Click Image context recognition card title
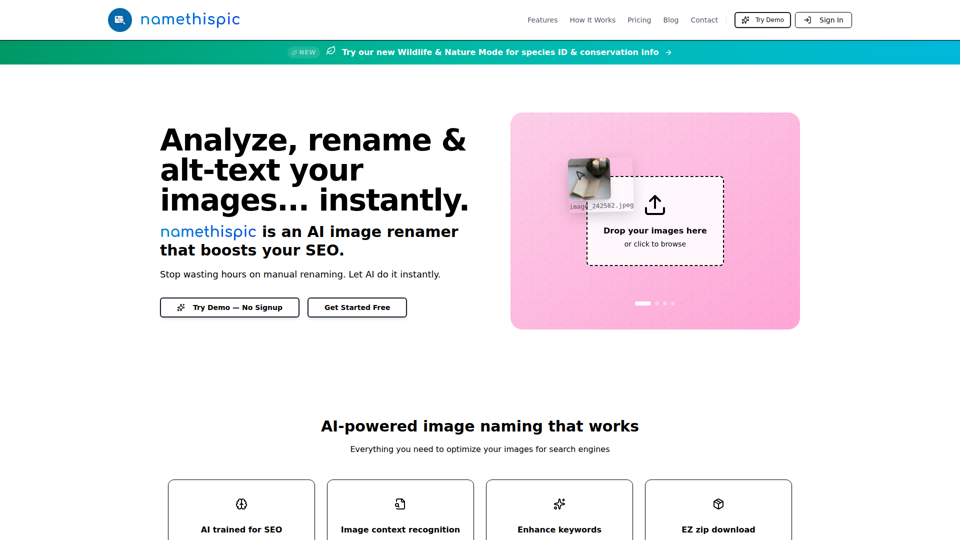Screen dimensions: 960x540 coord(400,530)
